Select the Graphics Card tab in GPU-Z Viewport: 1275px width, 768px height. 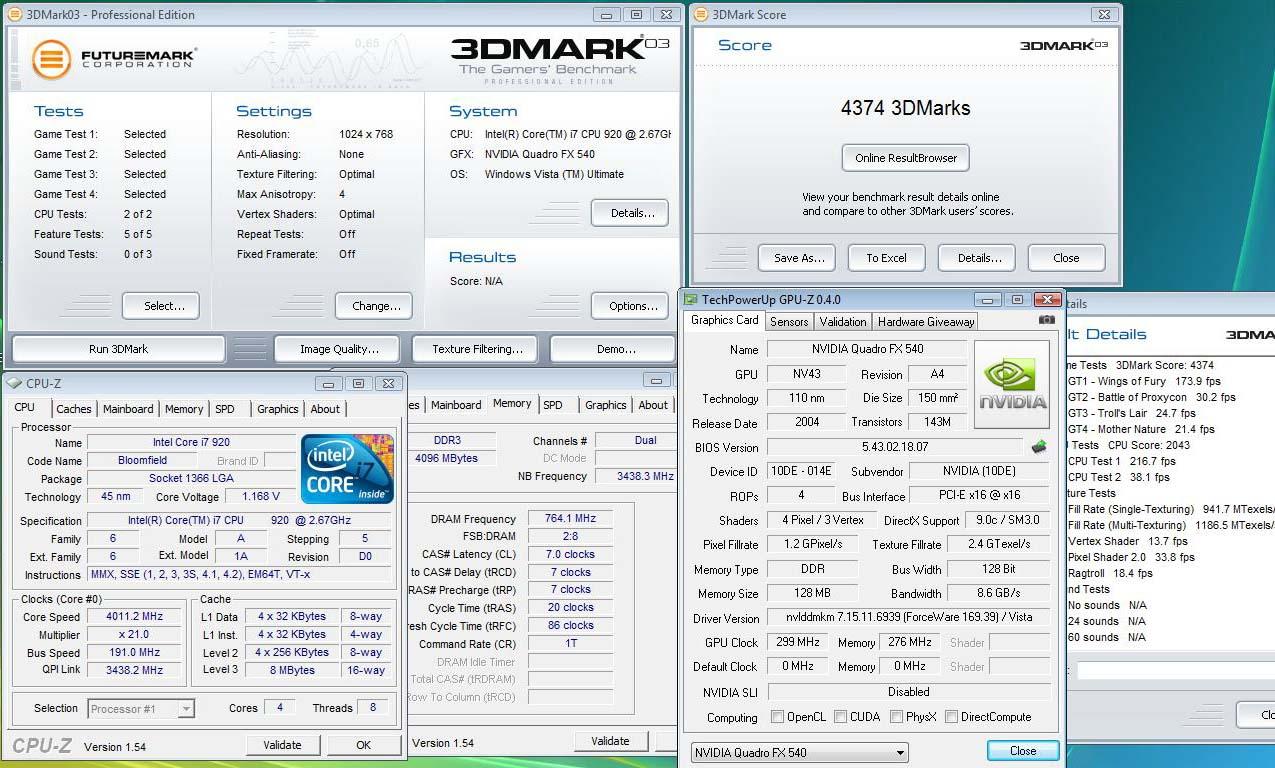pos(725,320)
